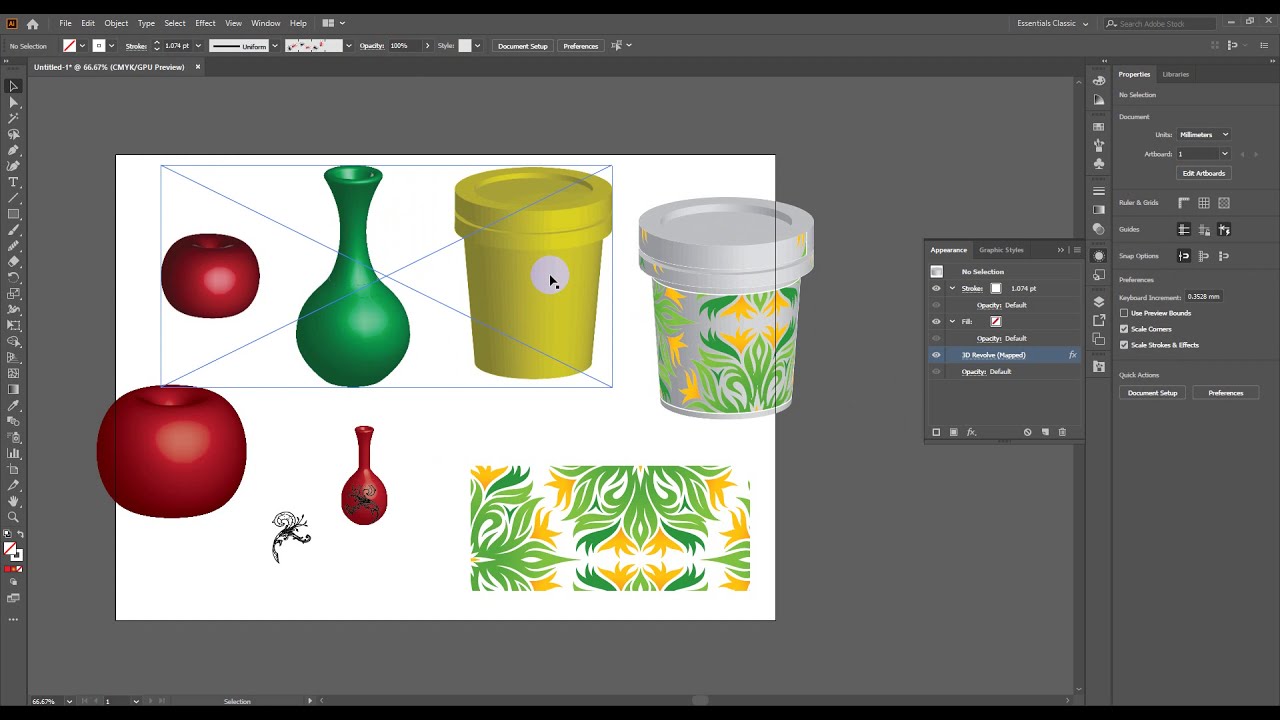The width and height of the screenshot is (1280, 720).
Task: Select the Pen tool
Action: (13, 150)
